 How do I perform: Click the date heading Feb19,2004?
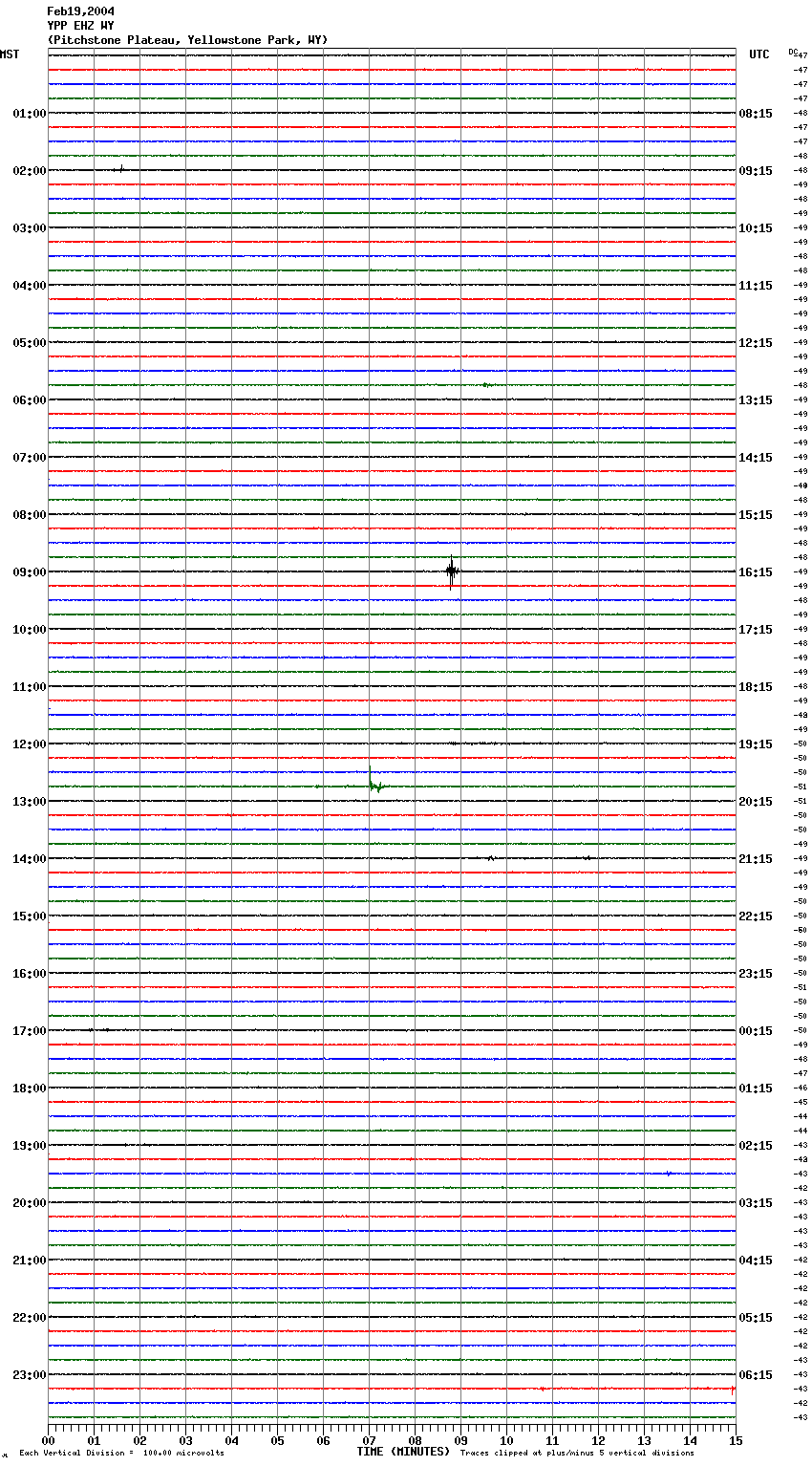click(80, 11)
